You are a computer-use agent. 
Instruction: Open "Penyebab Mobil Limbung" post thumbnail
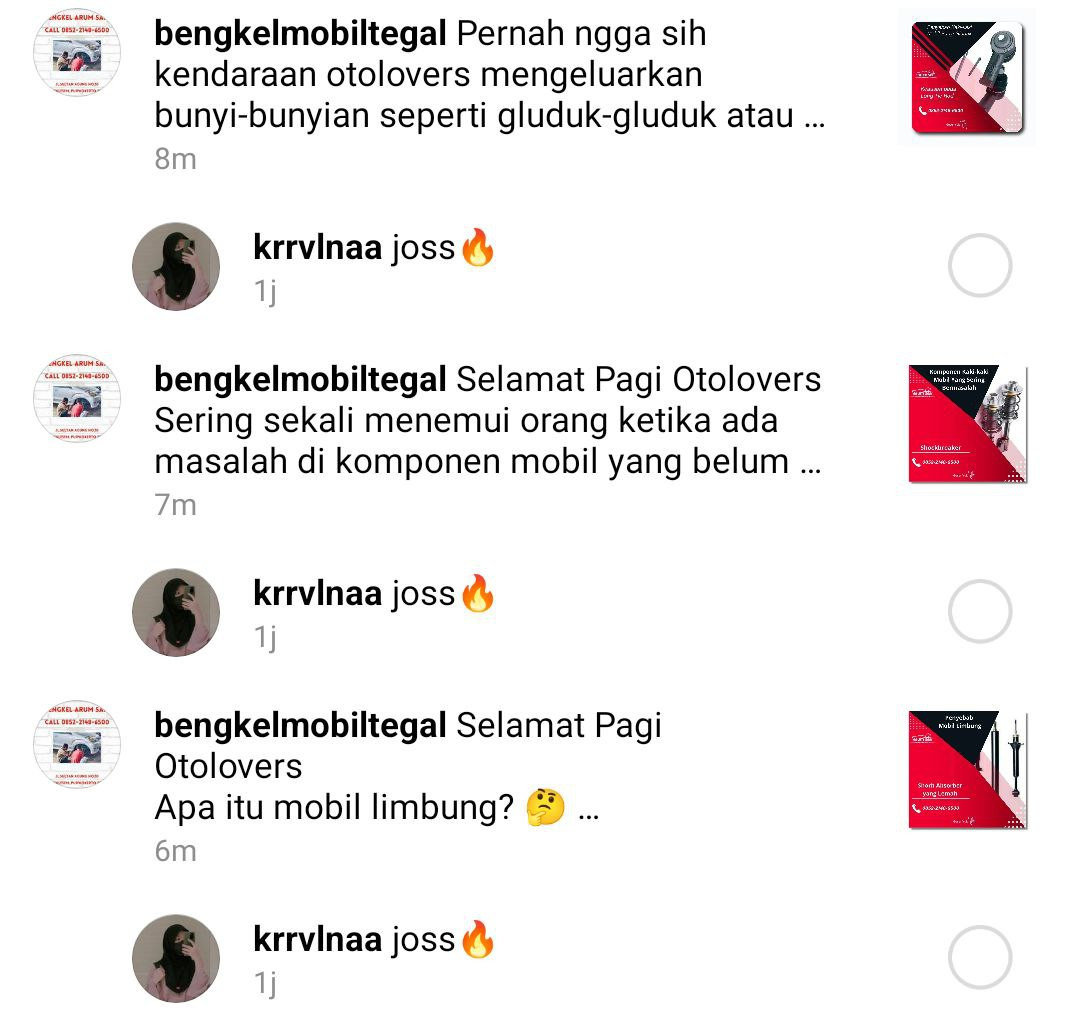[x=968, y=770]
